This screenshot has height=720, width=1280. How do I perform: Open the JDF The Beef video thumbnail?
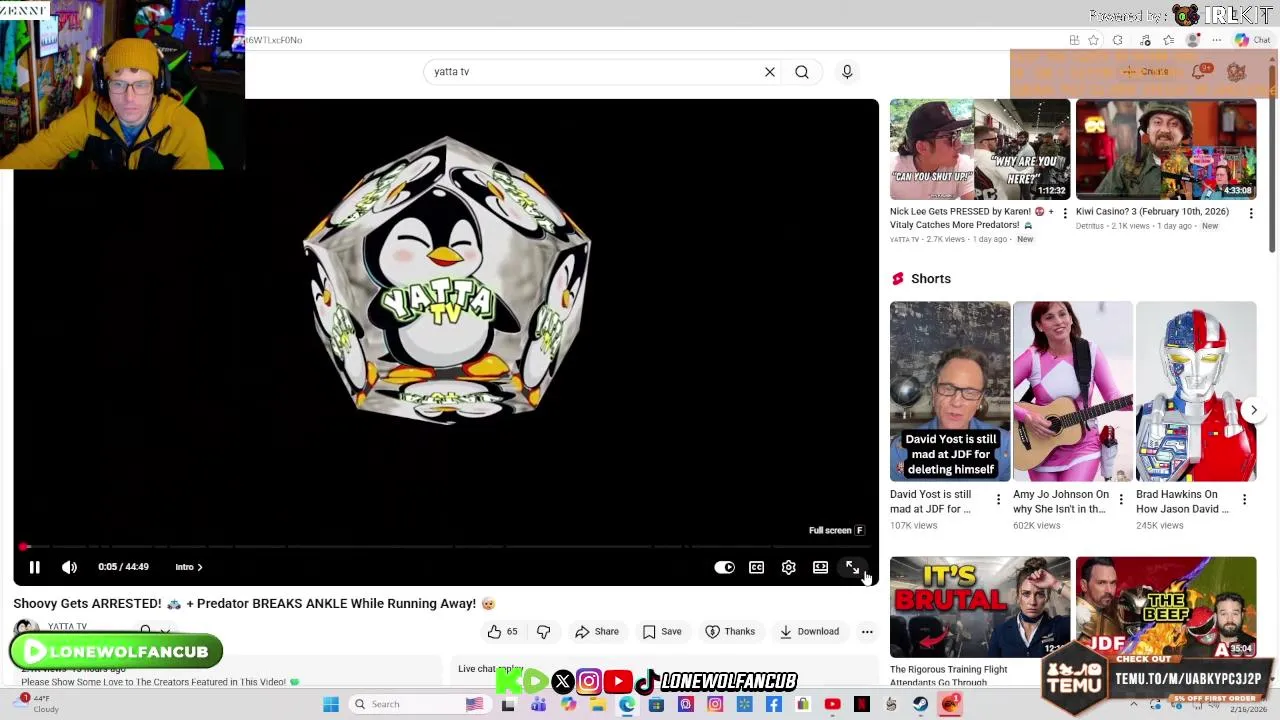[x=1166, y=607]
